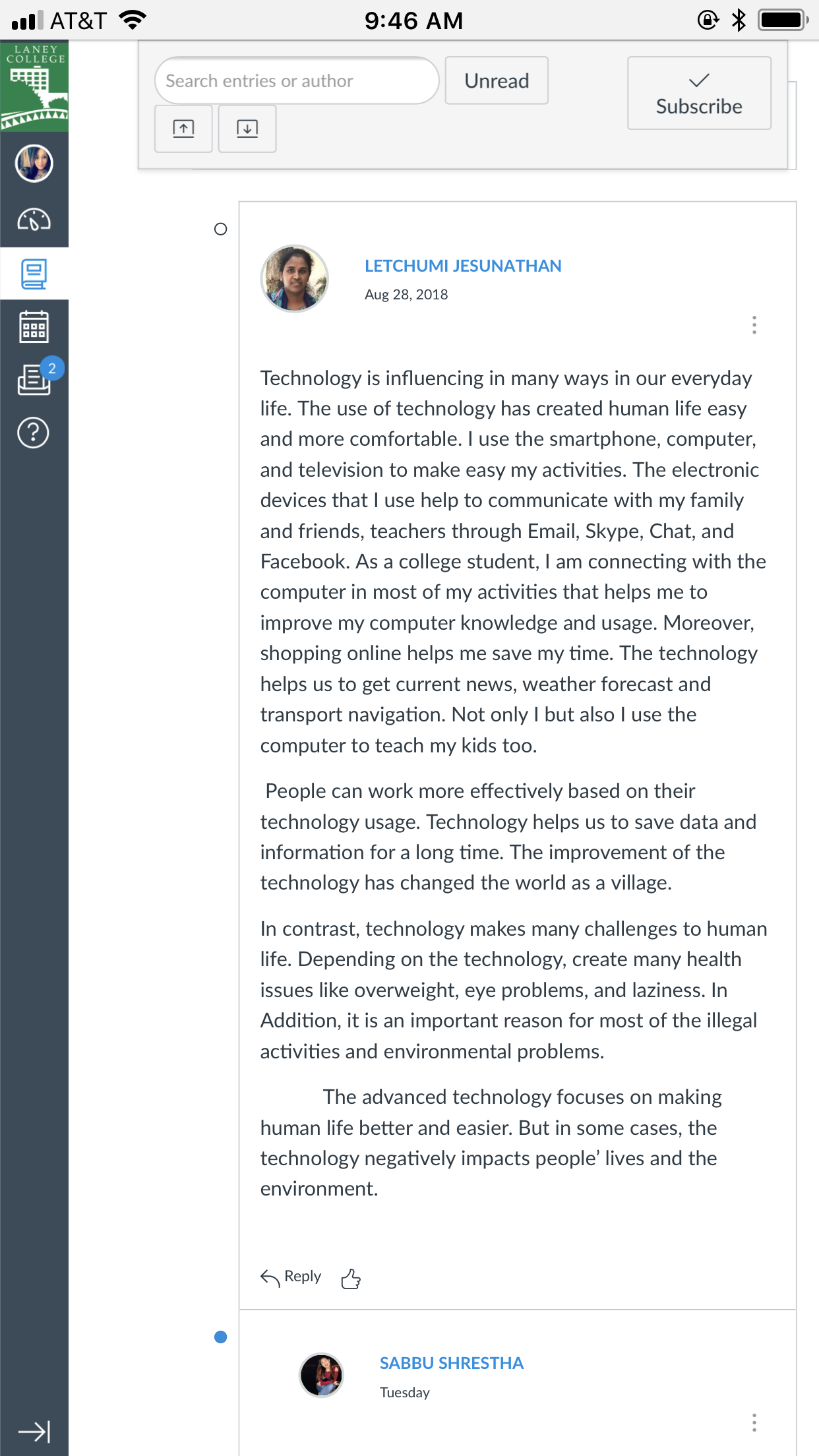Mark Letchumi's post unread via hollow circle
Viewport: 819px width, 1456px height.
221,229
